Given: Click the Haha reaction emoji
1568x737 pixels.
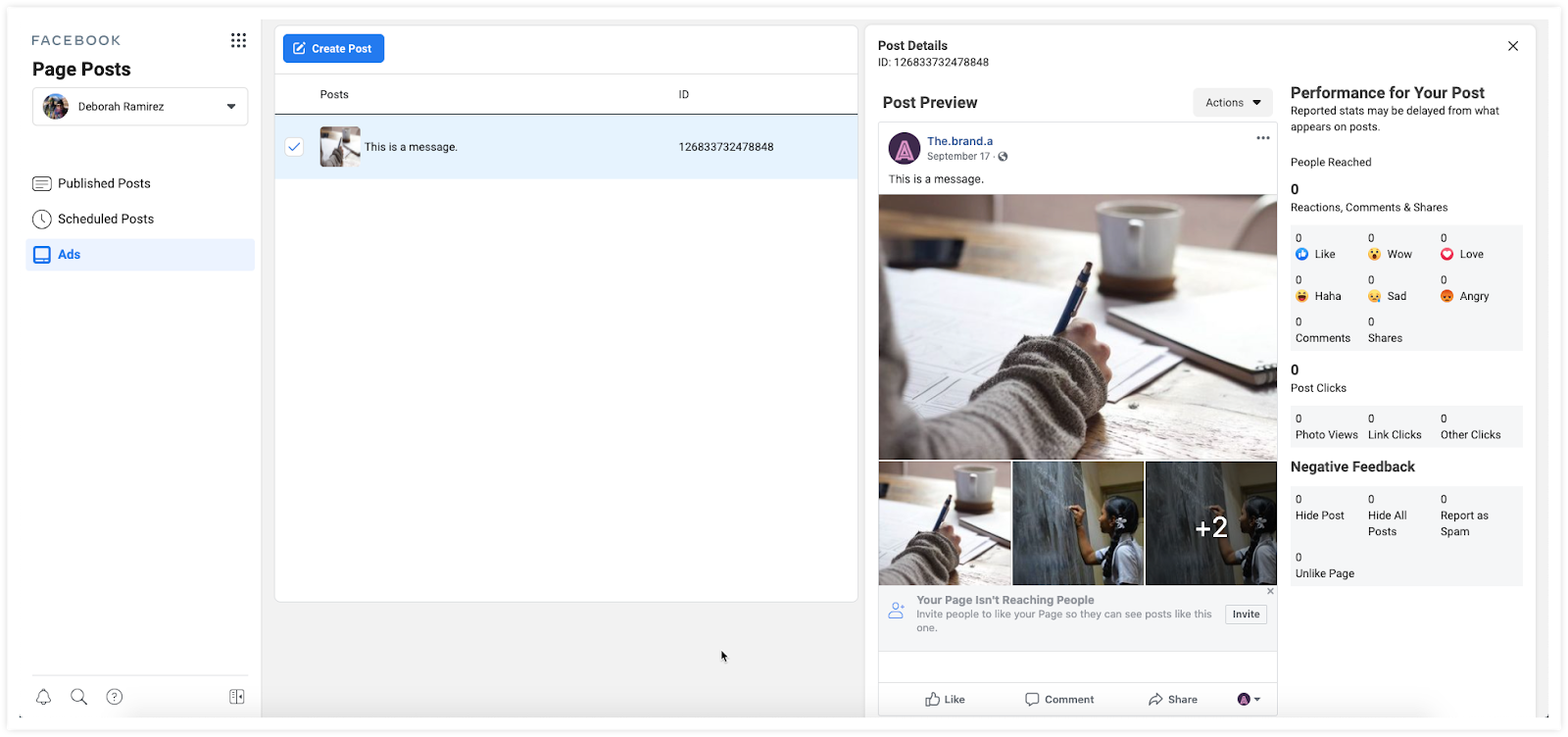Looking at the screenshot, I should (x=1301, y=296).
